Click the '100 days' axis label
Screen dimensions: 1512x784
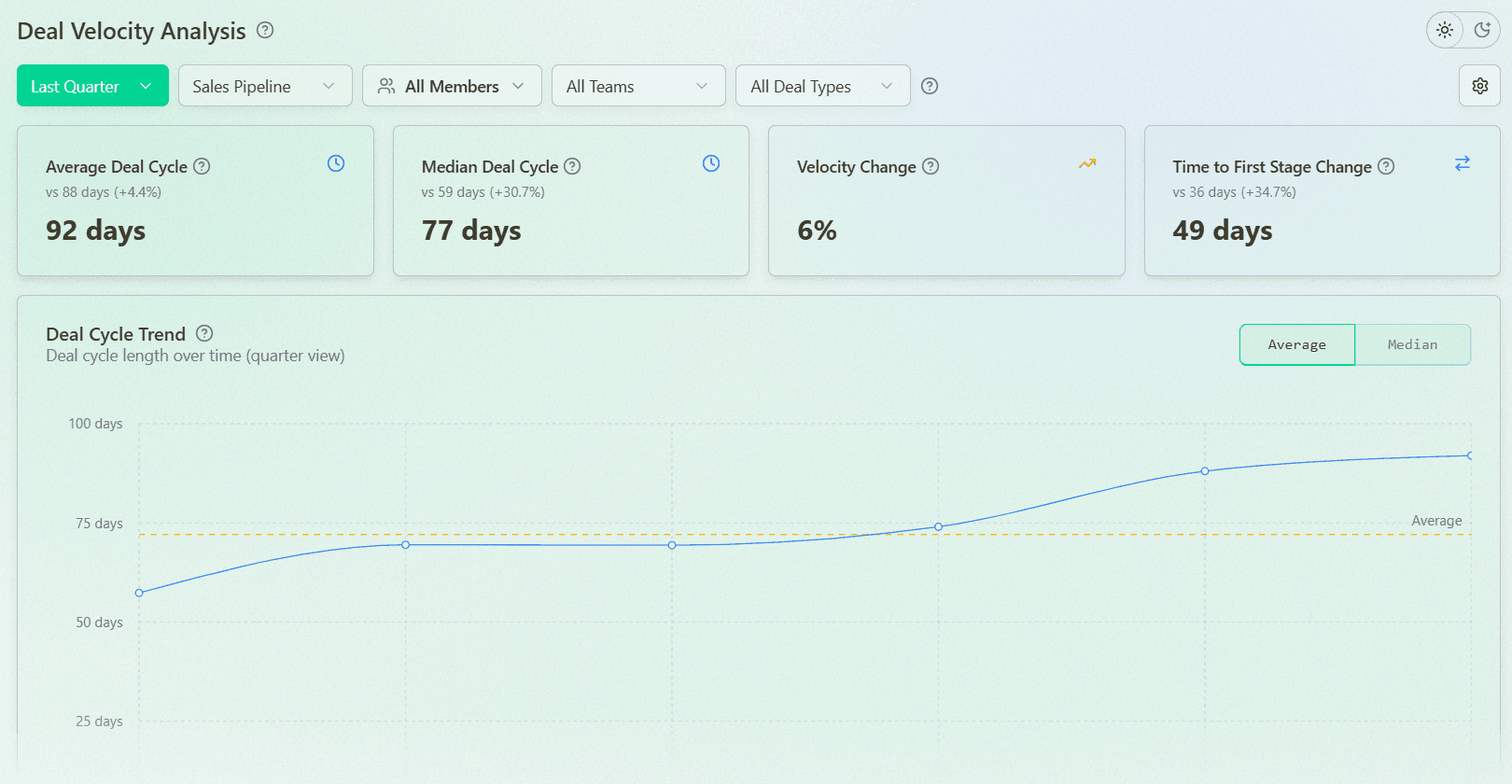[x=95, y=424]
